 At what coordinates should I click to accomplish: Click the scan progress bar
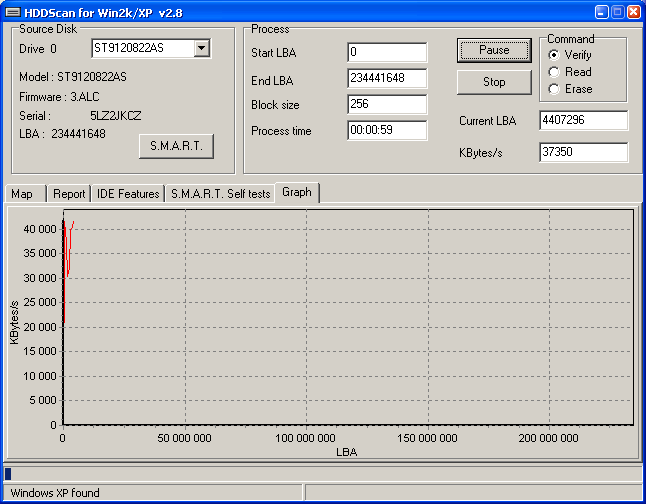click(322, 474)
